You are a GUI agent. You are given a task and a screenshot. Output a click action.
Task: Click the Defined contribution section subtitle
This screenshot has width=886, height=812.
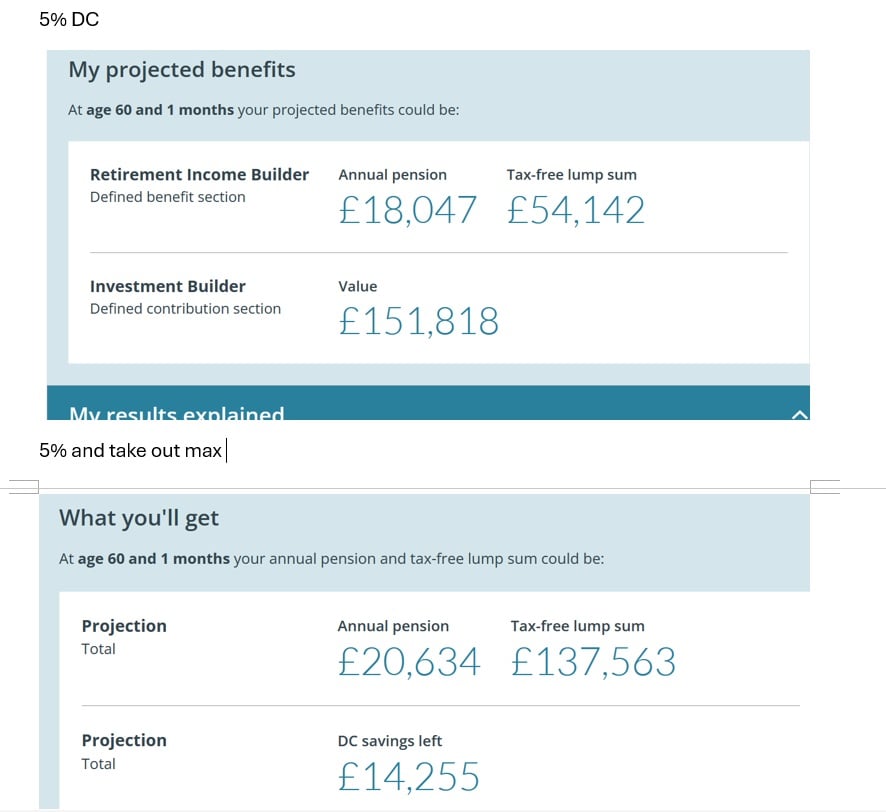[185, 309]
